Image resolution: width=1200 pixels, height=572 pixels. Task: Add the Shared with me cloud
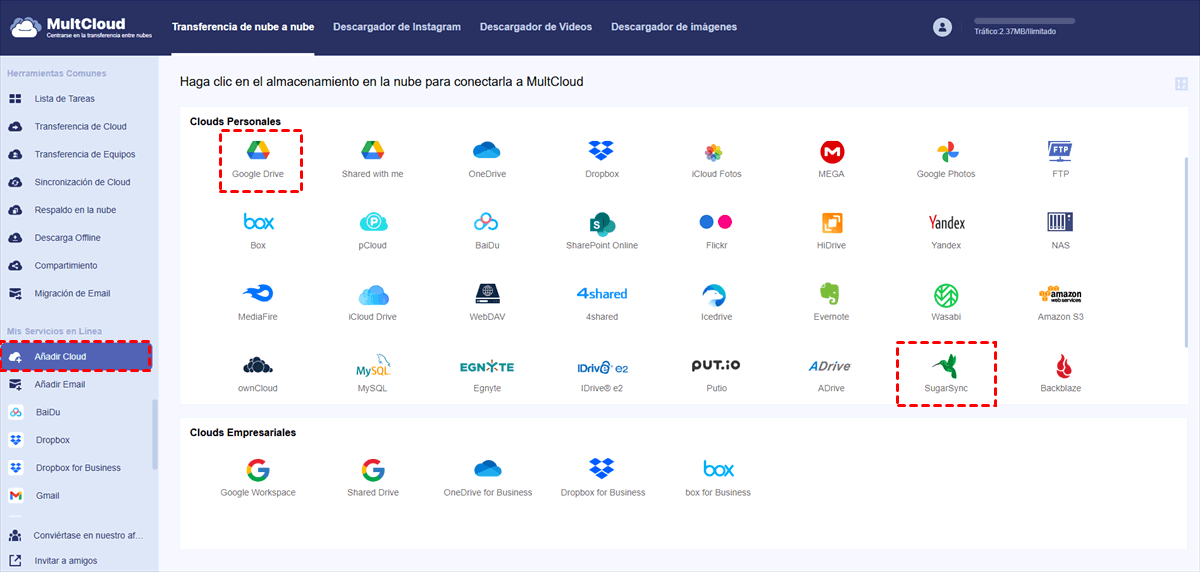(x=372, y=160)
